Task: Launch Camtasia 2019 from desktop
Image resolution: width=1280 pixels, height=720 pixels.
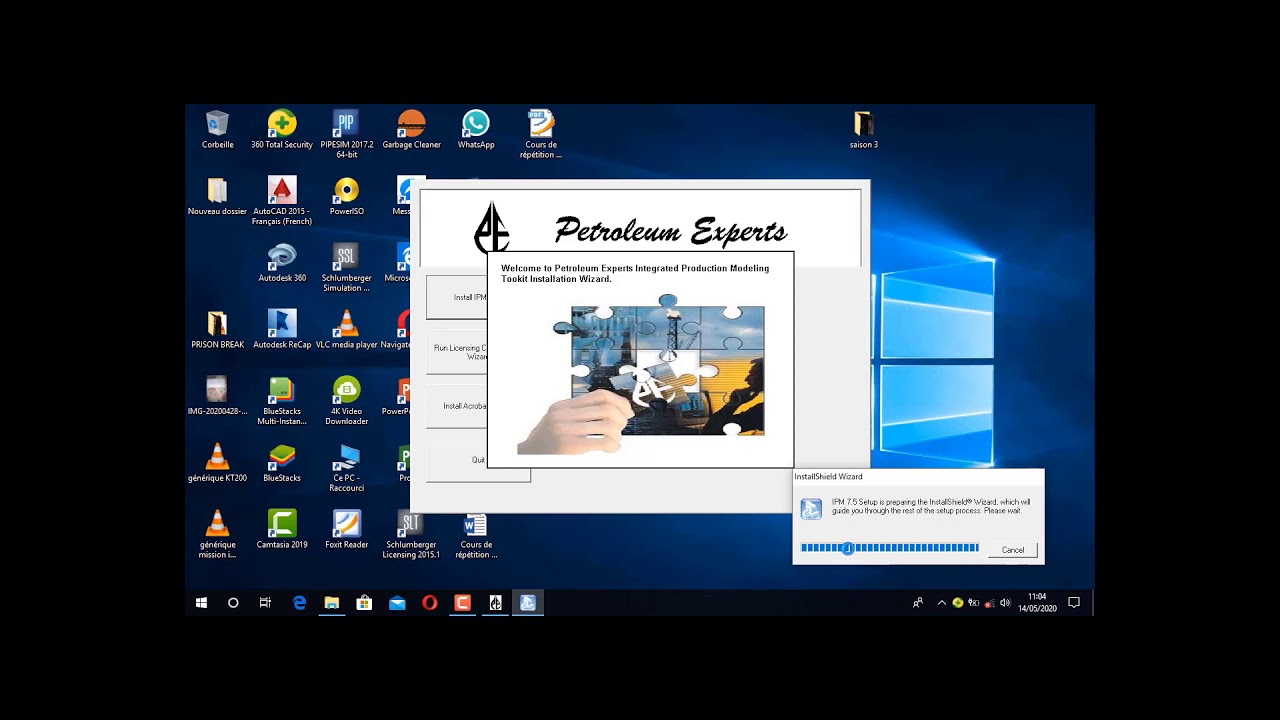Action: tap(282, 530)
